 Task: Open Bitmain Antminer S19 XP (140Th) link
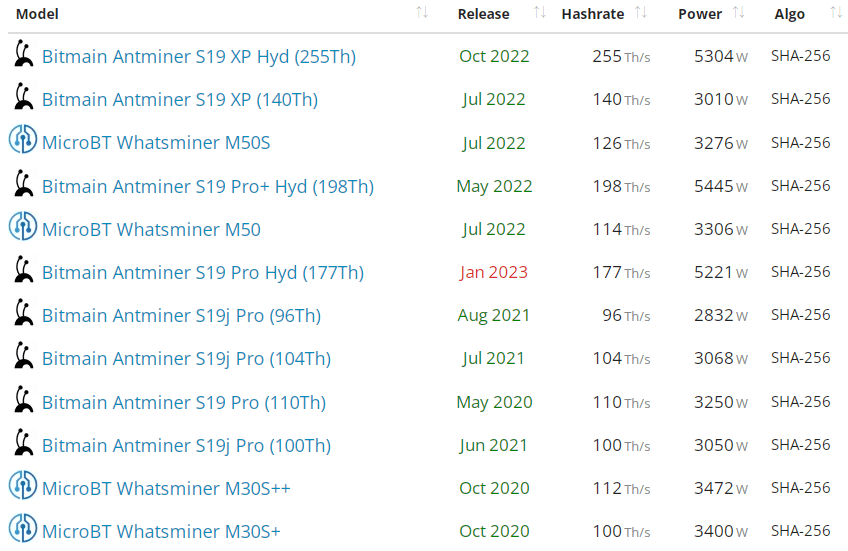point(180,99)
